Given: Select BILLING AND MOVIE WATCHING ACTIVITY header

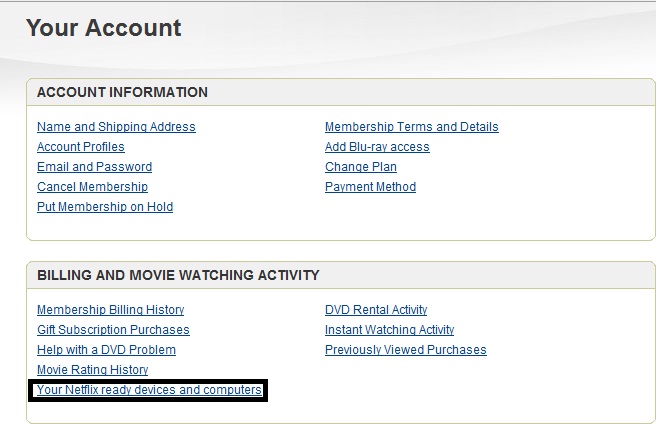Looking at the screenshot, I should 178,275.
